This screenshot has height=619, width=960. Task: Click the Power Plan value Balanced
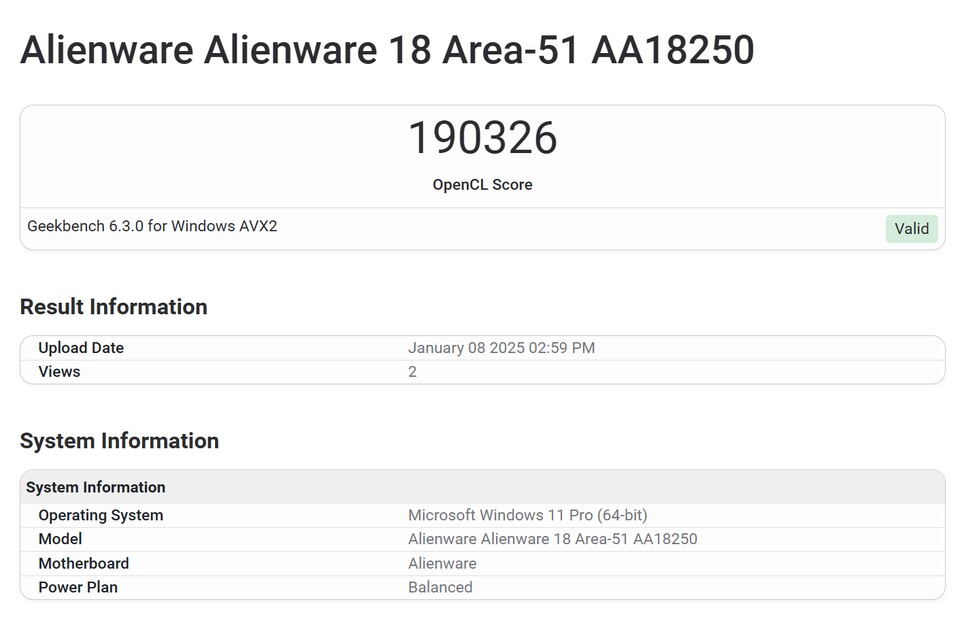coord(440,587)
